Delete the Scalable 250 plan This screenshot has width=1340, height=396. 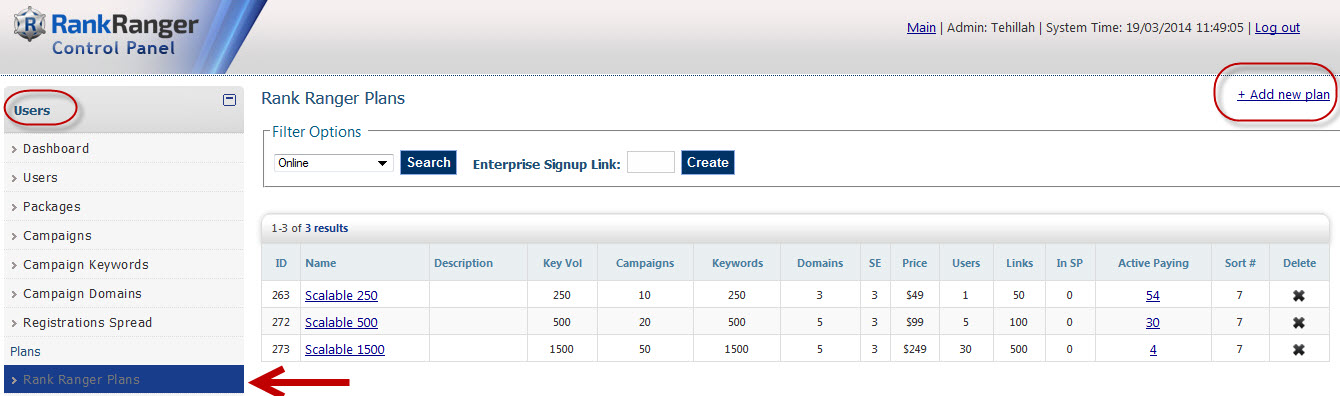1299,295
